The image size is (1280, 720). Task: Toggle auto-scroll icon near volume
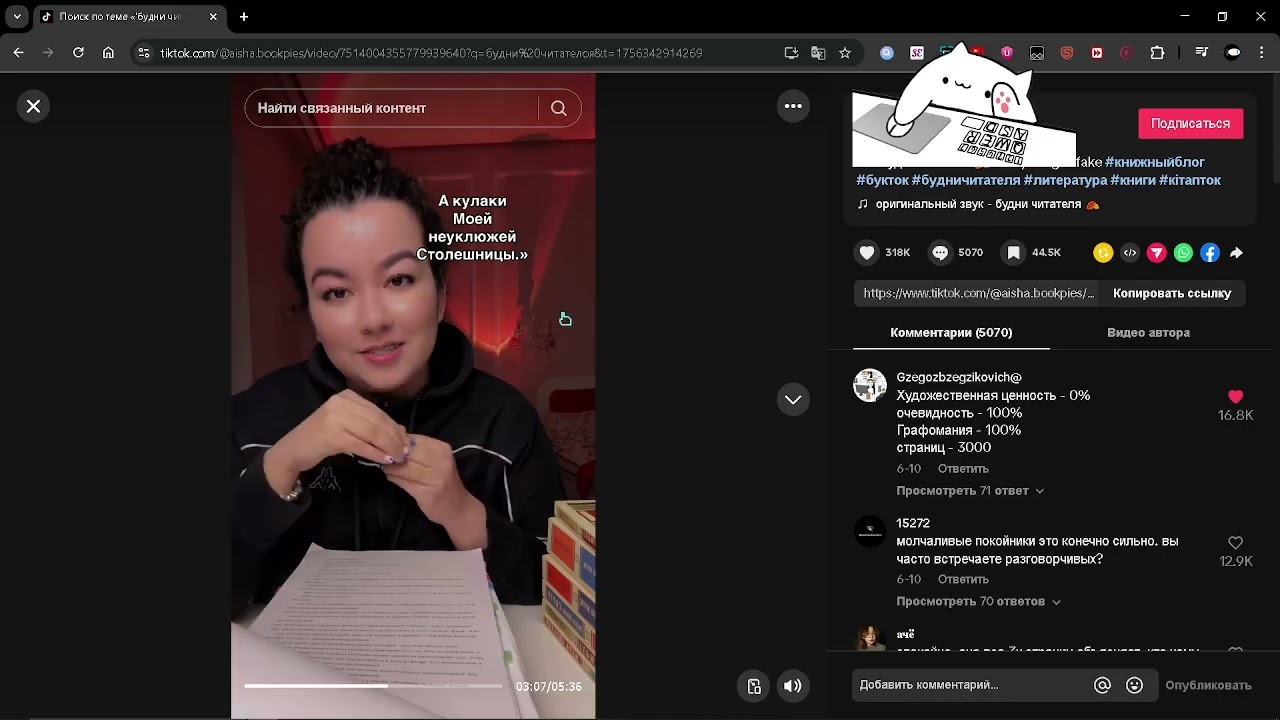[754, 686]
